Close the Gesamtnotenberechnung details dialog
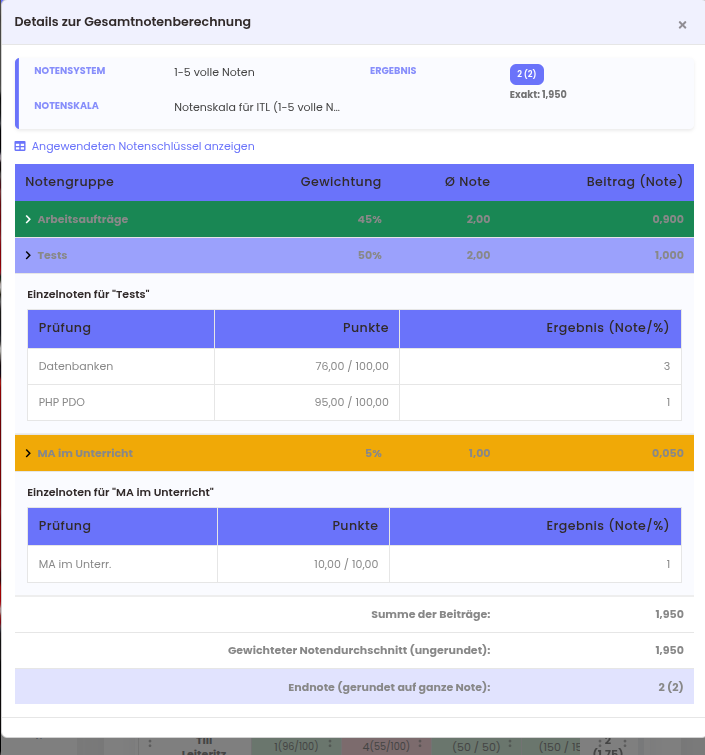 click(682, 25)
